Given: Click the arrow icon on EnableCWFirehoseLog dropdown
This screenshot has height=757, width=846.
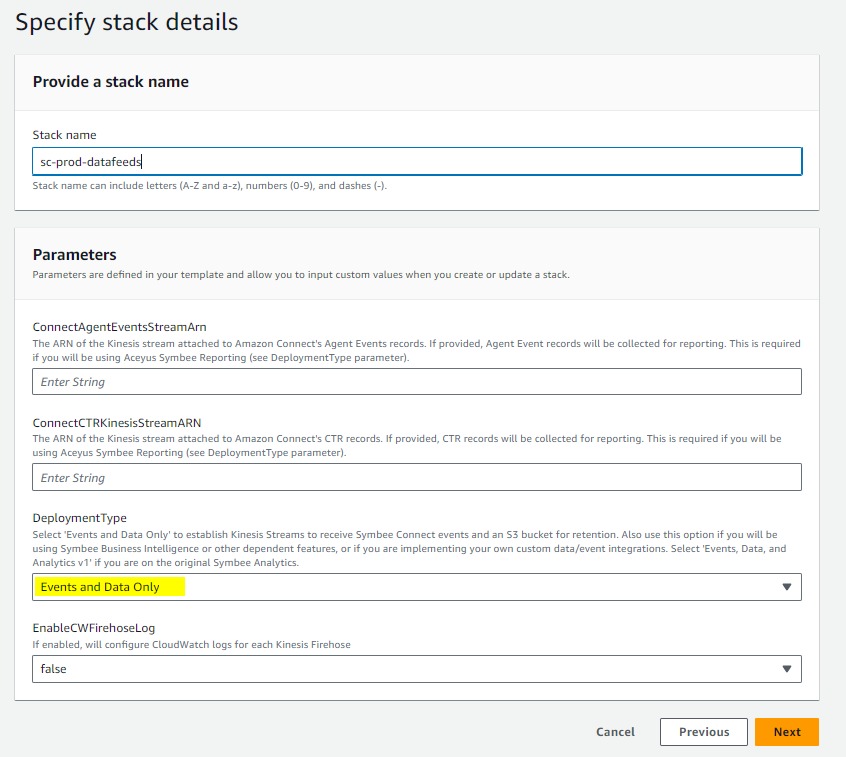Looking at the screenshot, I should click(x=787, y=669).
